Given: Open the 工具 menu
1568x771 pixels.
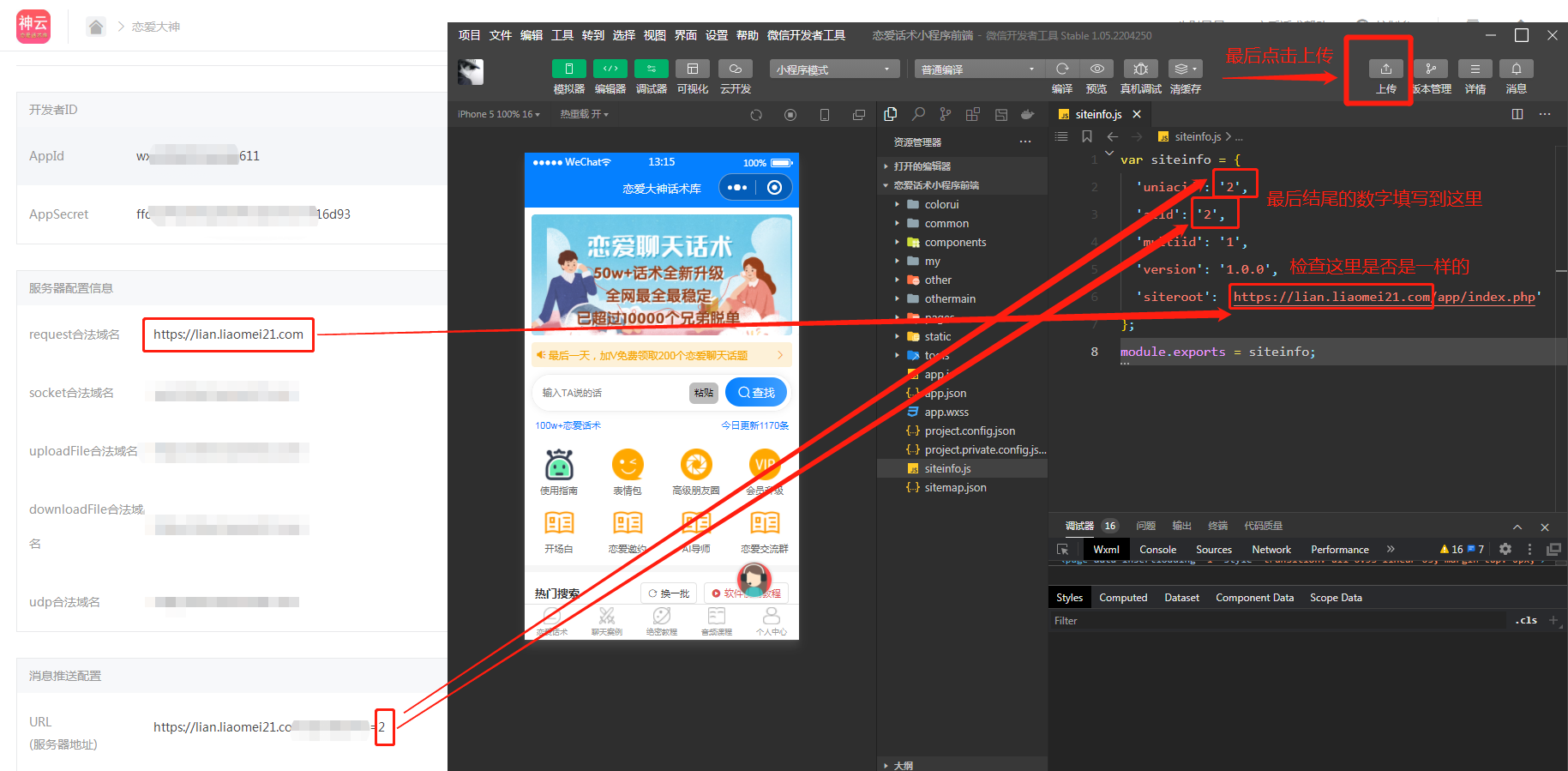Looking at the screenshot, I should [562, 35].
